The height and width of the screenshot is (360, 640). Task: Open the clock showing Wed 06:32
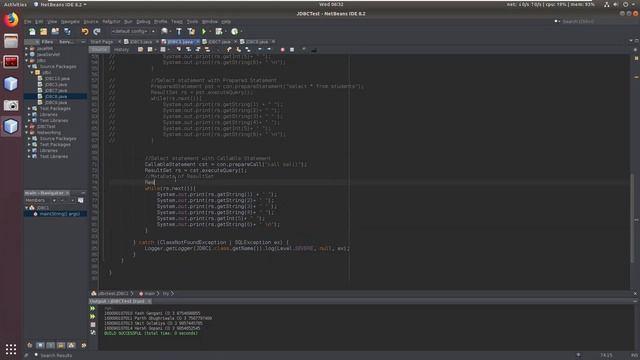click(x=331, y=4)
